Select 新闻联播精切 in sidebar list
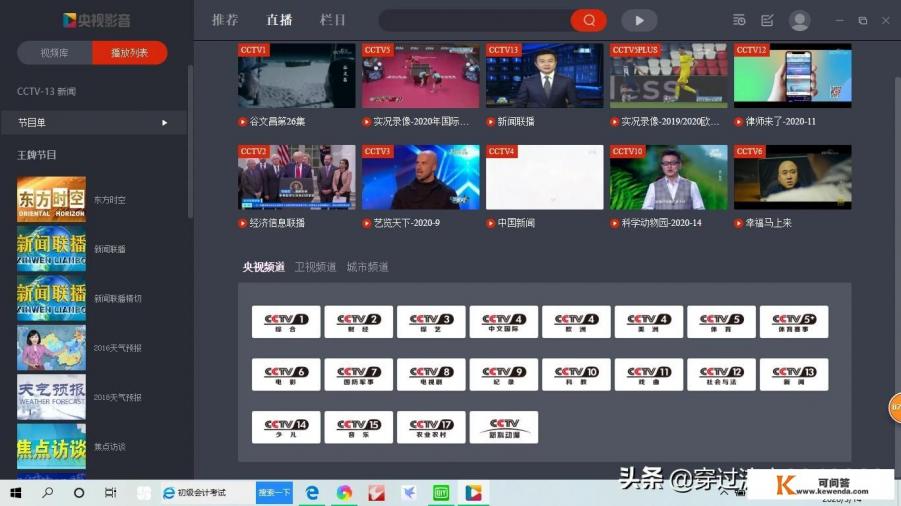901x506 pixels. [x=117, y=299]
